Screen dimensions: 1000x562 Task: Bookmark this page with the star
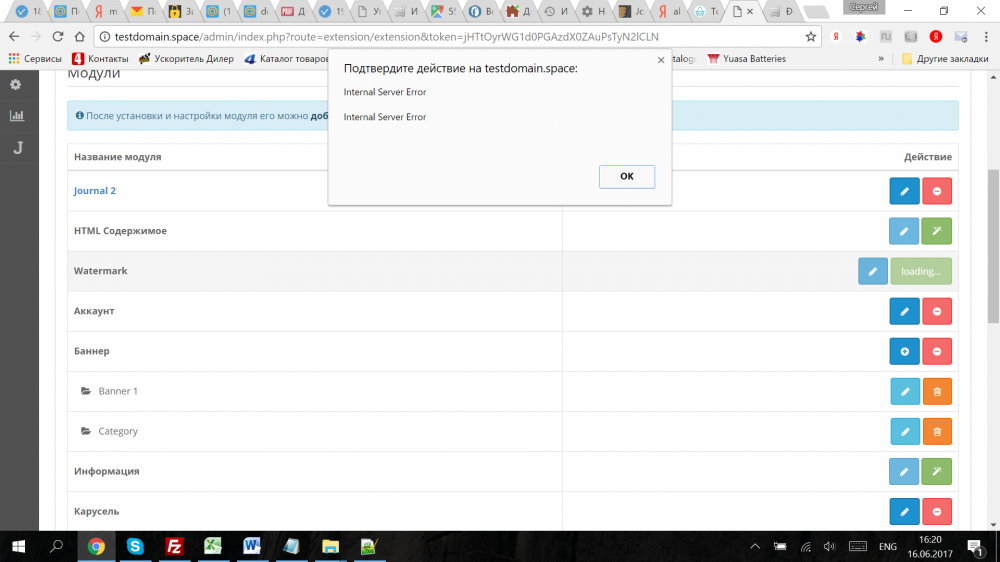811,37
